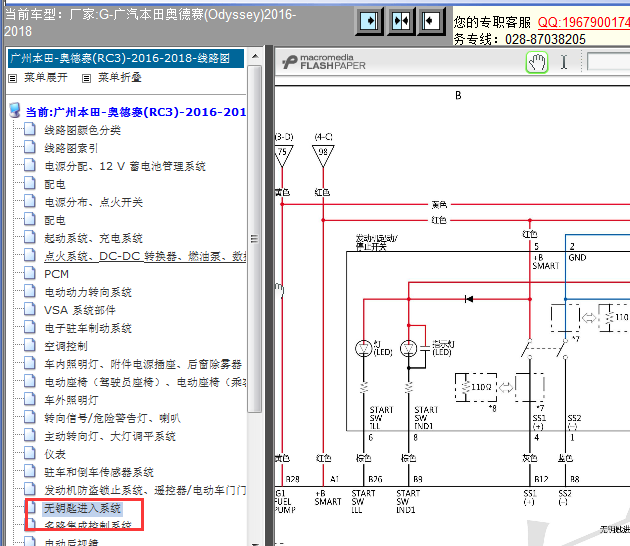Click the 当前车型 Odyssey 2016-2018 title text
This screenshot has width=630, height=546.
150,22
